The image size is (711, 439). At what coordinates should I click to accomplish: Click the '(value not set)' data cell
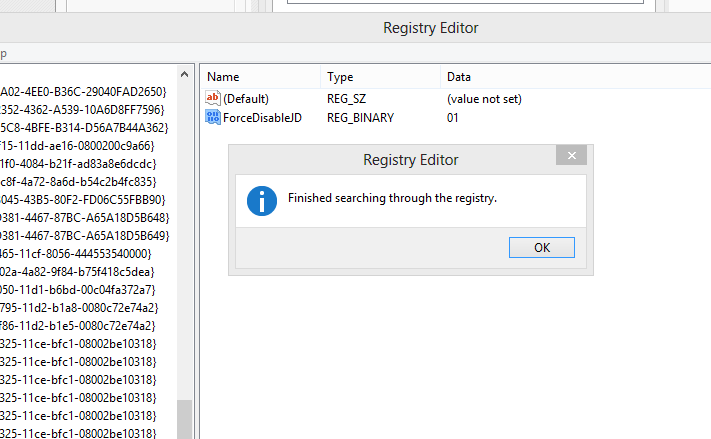[484, 99]
